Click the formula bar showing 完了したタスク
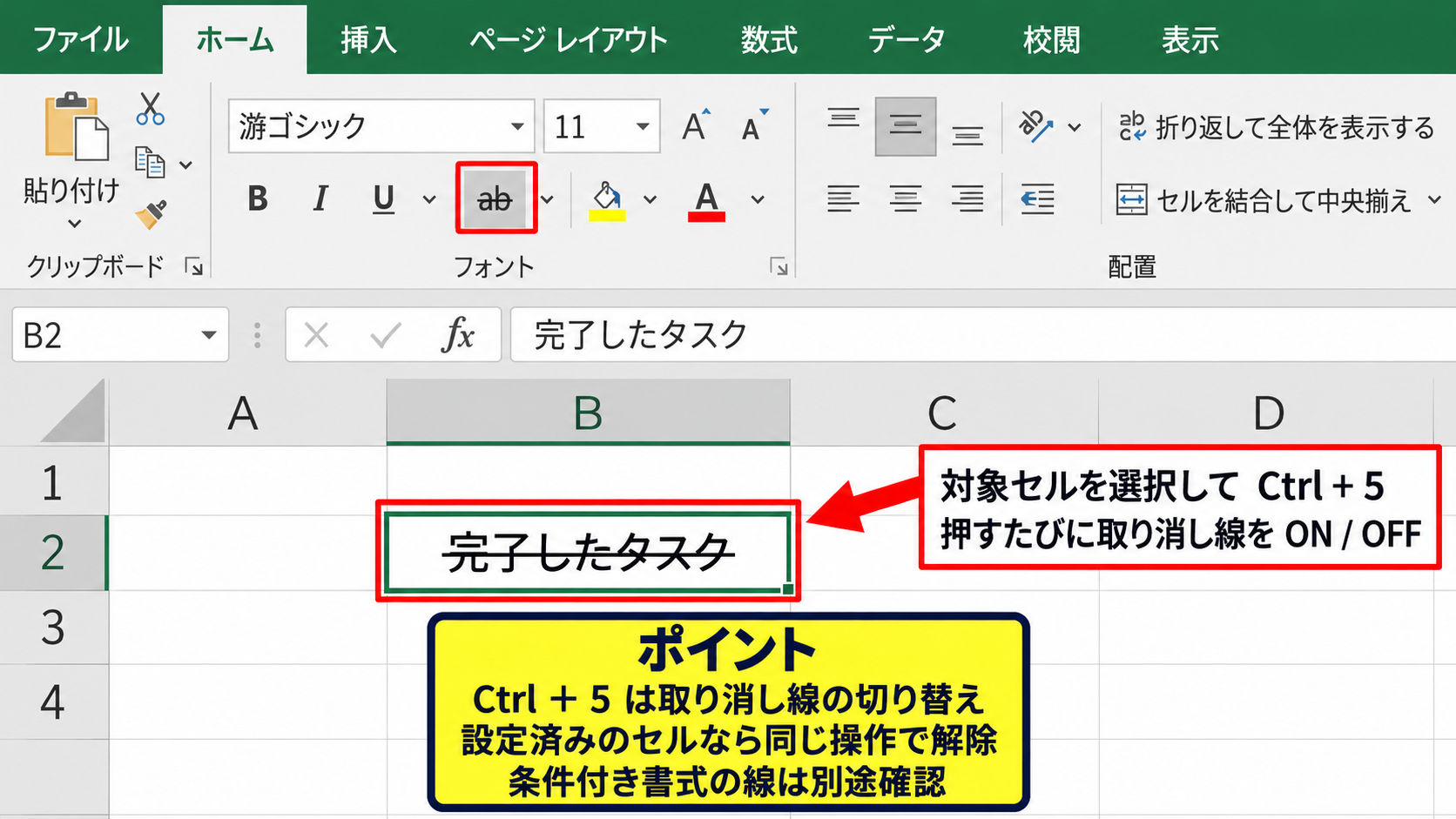The image size is (1456, 819). pos(982,334)
